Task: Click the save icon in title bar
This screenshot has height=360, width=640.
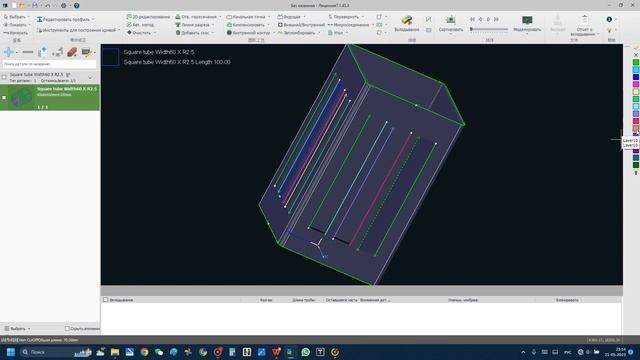Action: point(35,5)
